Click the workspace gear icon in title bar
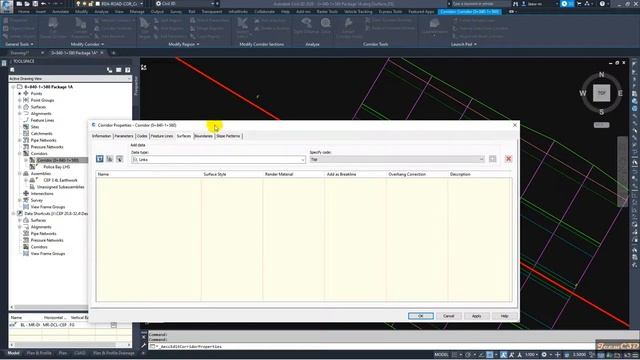Viewport: 640px width, 360px height. pyautogui.click(x=158, y=4)
